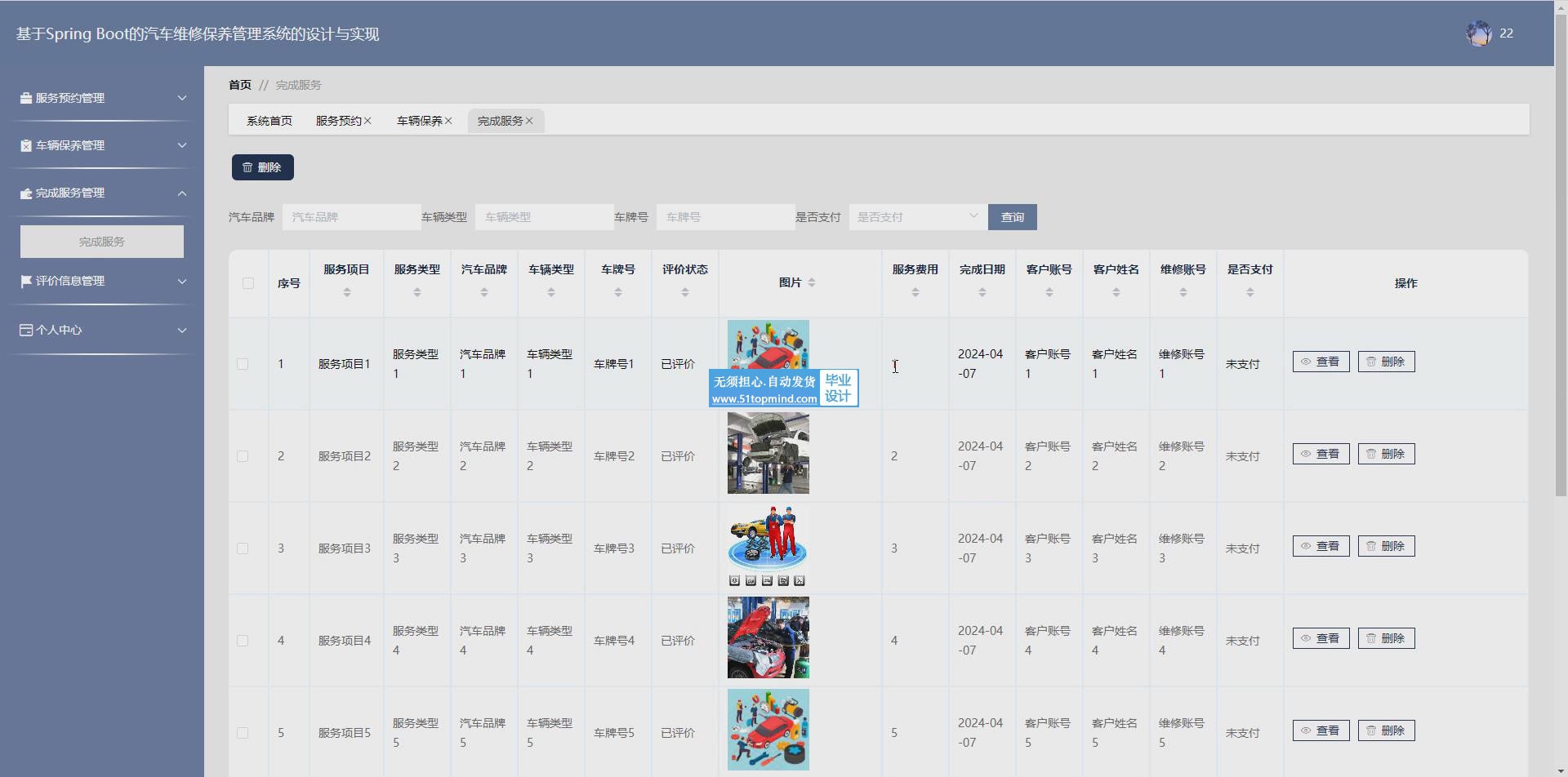1568x777 pixels.
Task: Check the row for 服务项目3
Action: pyautogui.click(x=243, y=548)
